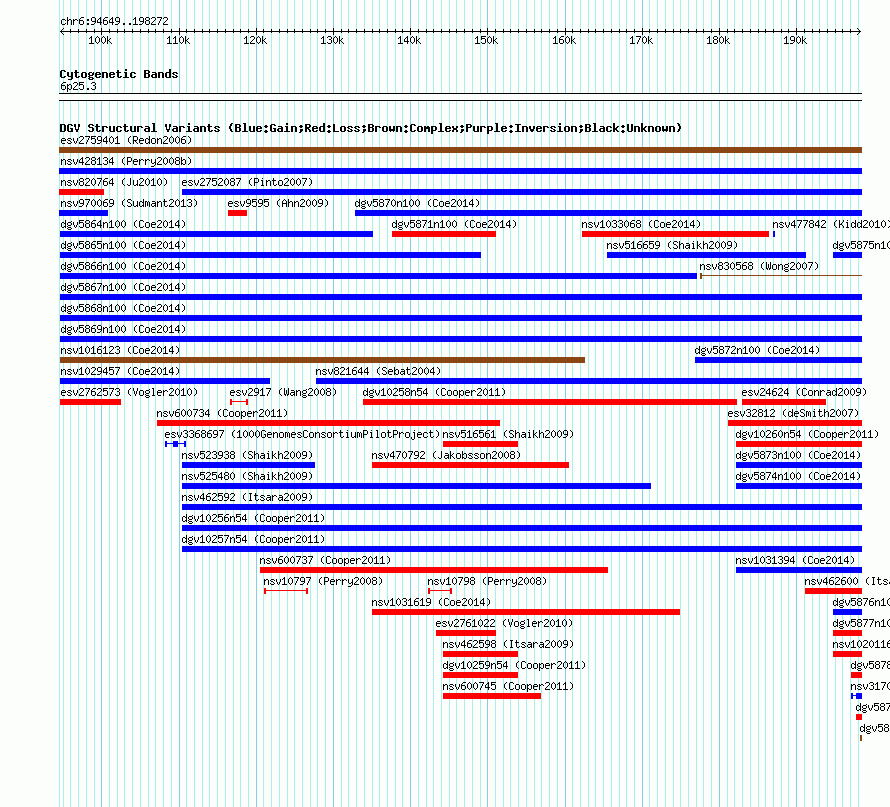The height and width of the screenshot is (807, 890).
Task: Click dgv10259n54 (Cooper2011) label
Action: 514,665
